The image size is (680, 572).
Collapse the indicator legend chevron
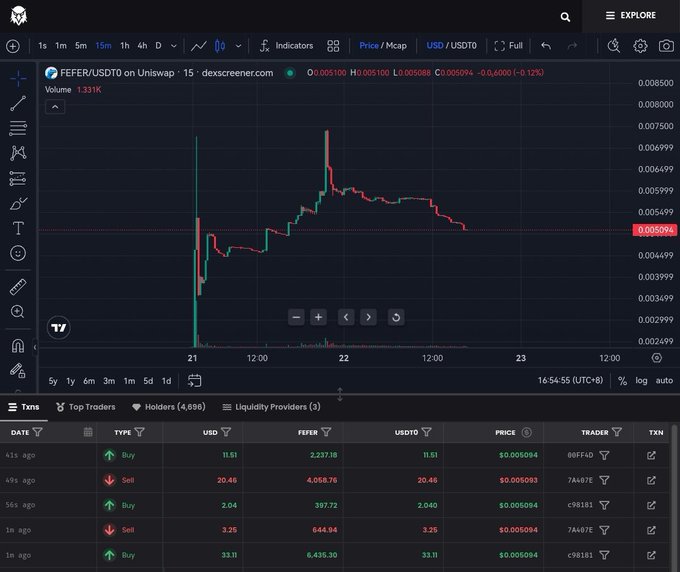55,107
